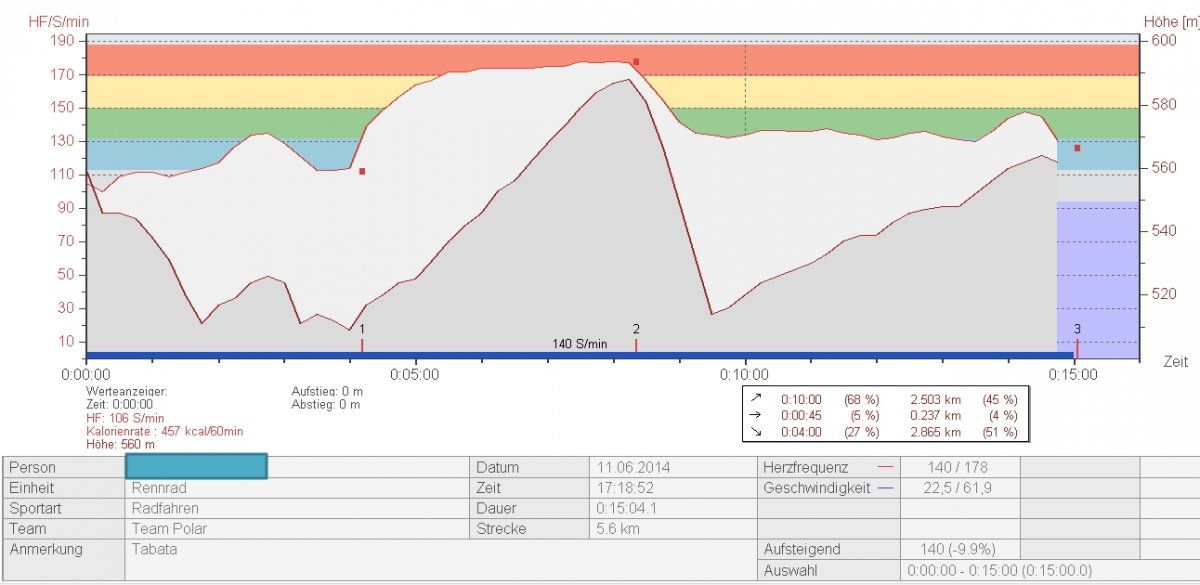1200x585 pixels.
Task: Click the blue Geschwindigkeit legend line
Action: [x=883, y=488]
